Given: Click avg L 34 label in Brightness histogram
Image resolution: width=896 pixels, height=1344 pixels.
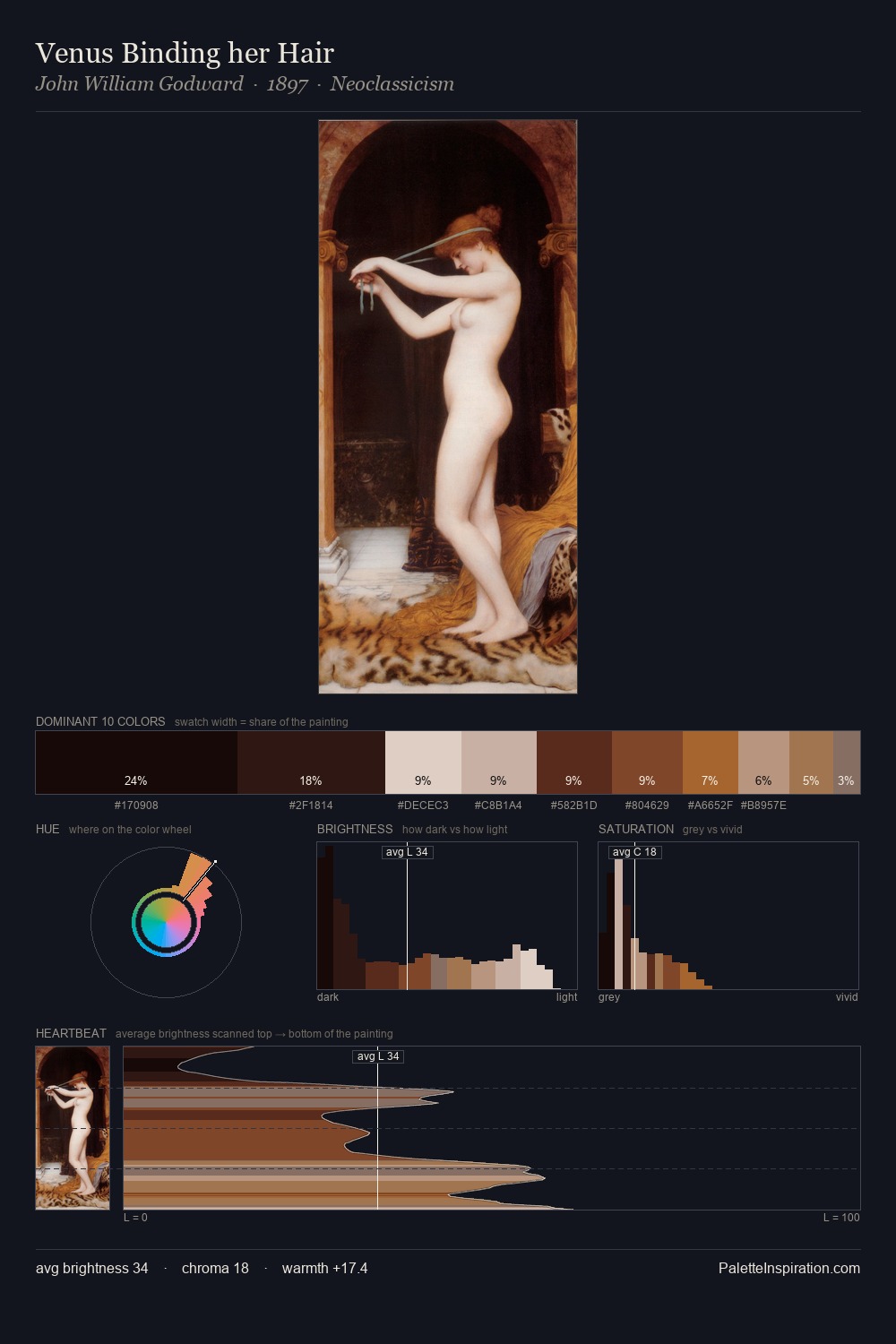Looking at the screenshot, I should tap(408, 852).
